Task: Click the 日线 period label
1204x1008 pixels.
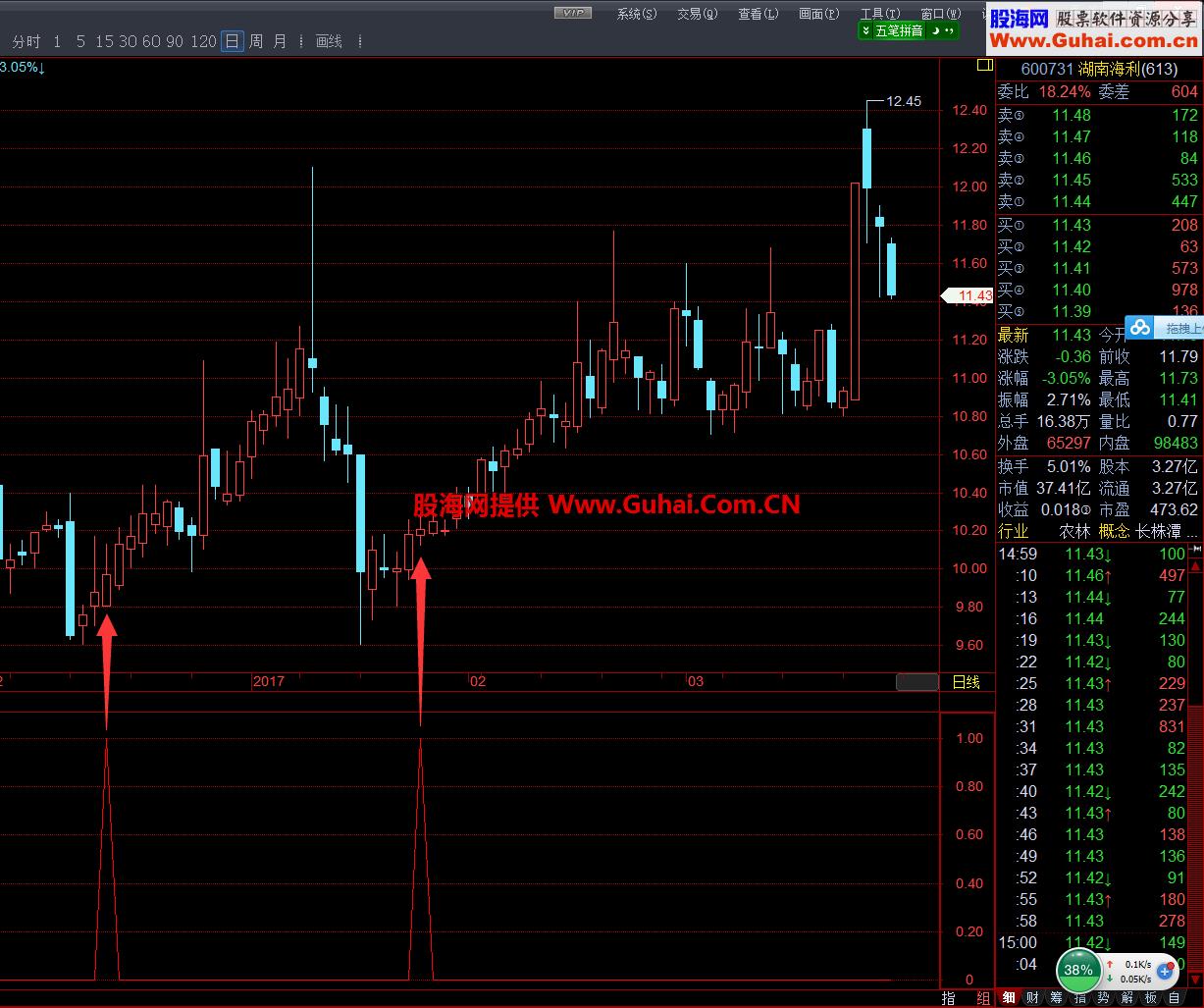Action: click(x=966, y=682)
